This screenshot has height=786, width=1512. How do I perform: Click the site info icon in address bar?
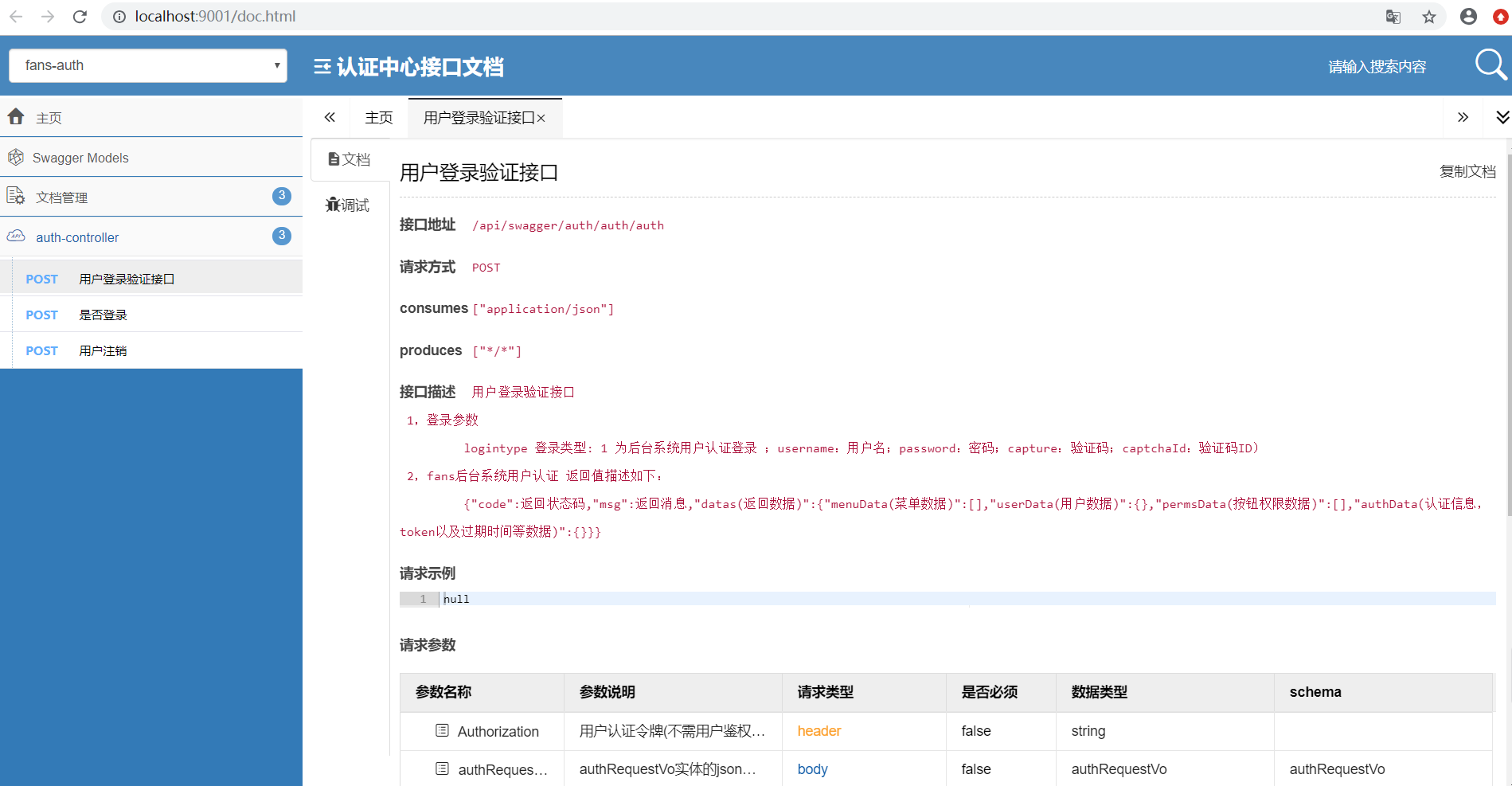(x=119, y=17)
